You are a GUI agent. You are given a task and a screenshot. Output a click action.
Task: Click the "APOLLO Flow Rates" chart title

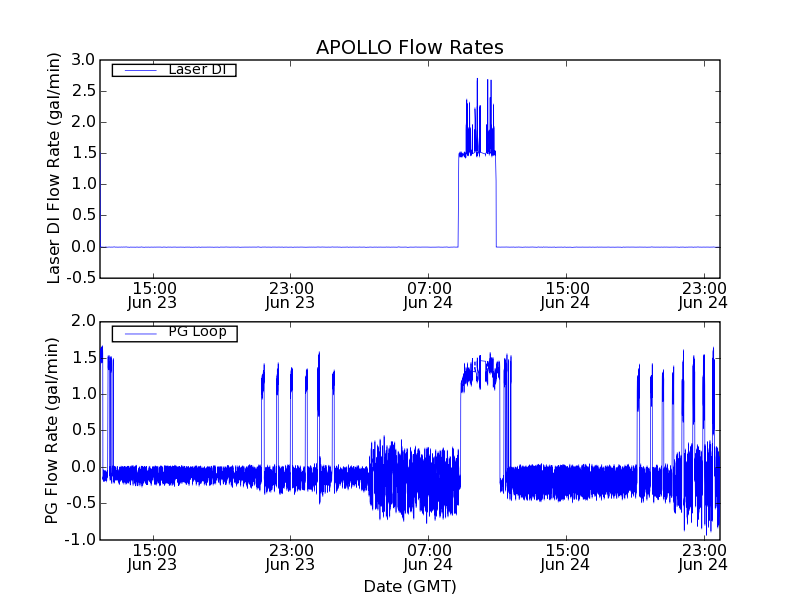[410, 47]
